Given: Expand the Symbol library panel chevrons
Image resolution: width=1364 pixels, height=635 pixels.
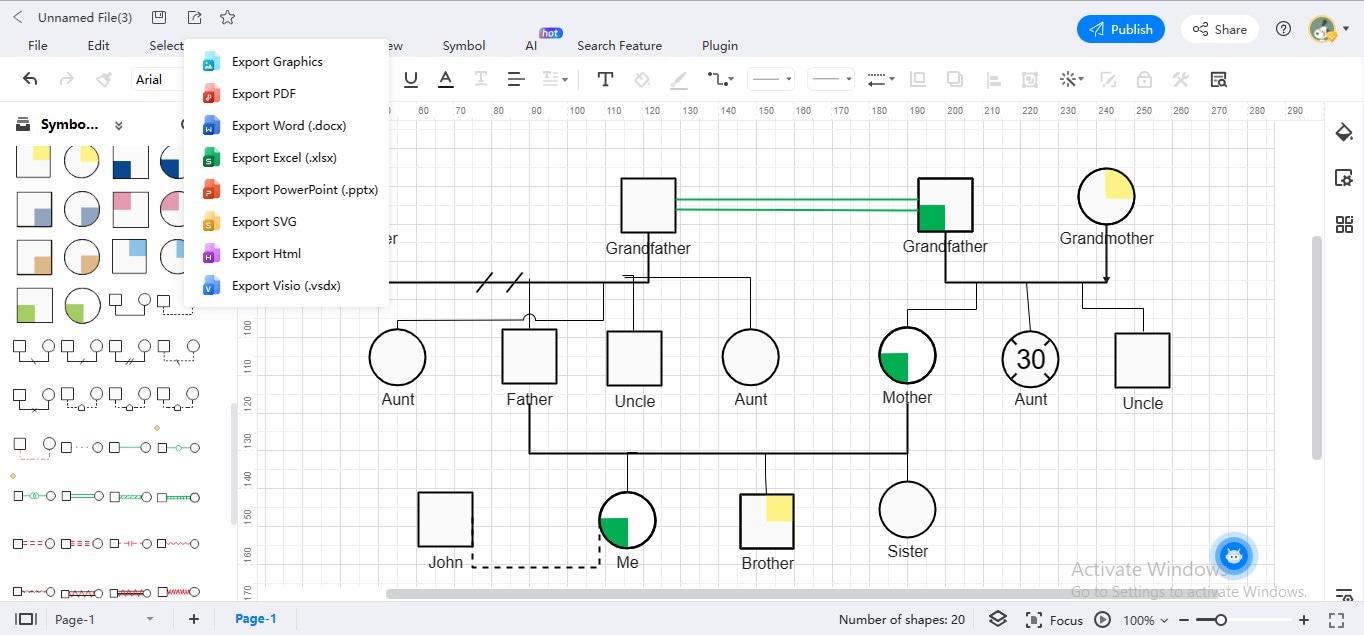Looking at the screenshot, I should click(x=119, y=125).
